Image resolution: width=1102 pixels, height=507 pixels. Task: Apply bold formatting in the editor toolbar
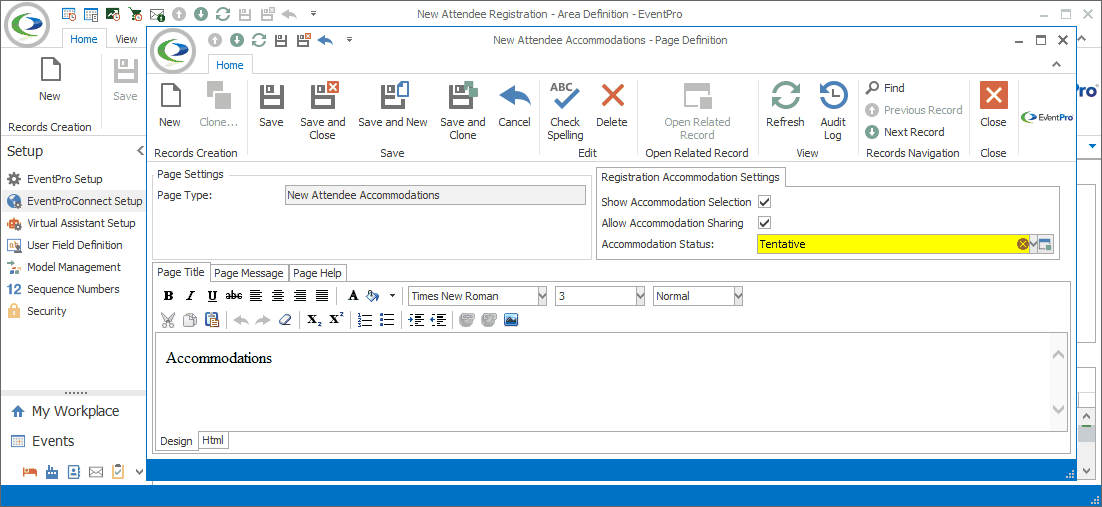(168, 296)
